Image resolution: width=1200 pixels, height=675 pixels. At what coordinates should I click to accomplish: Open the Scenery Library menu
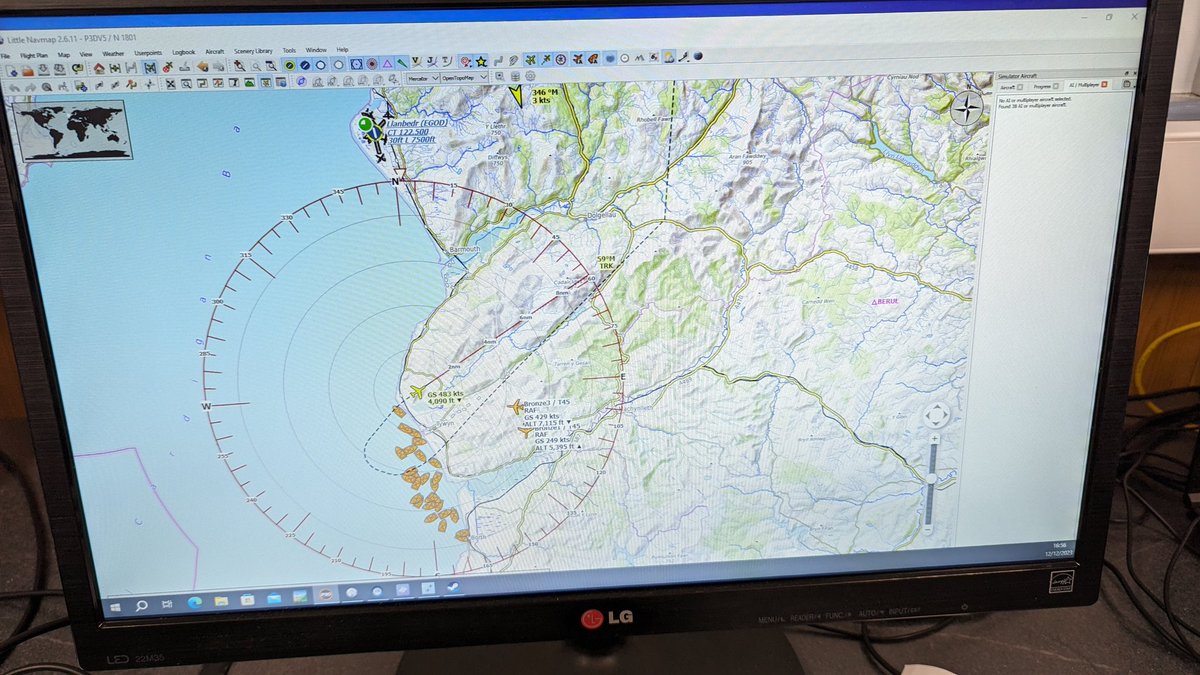(x=253, y=51)
